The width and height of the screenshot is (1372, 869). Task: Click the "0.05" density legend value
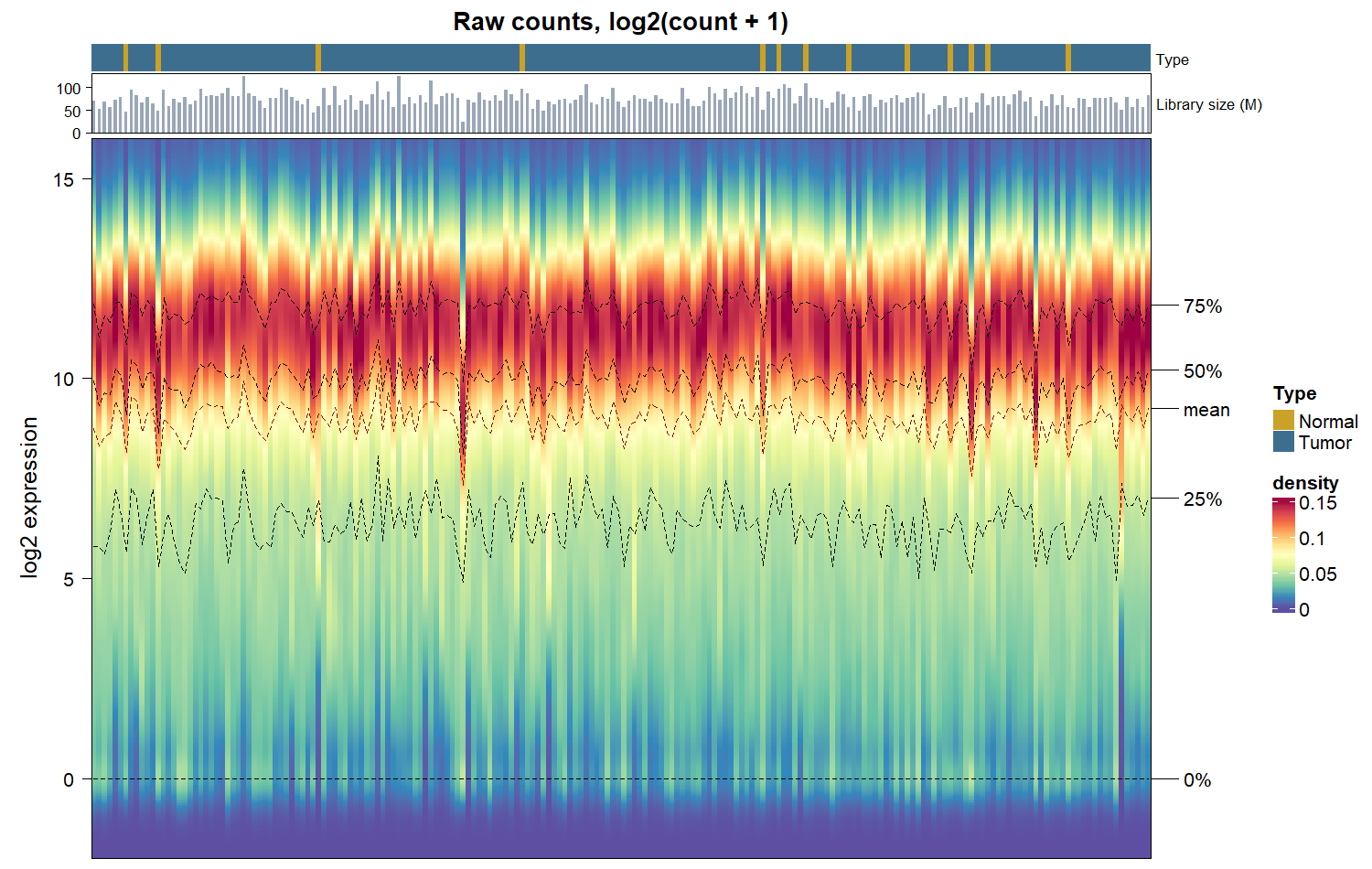point(1318,574)
